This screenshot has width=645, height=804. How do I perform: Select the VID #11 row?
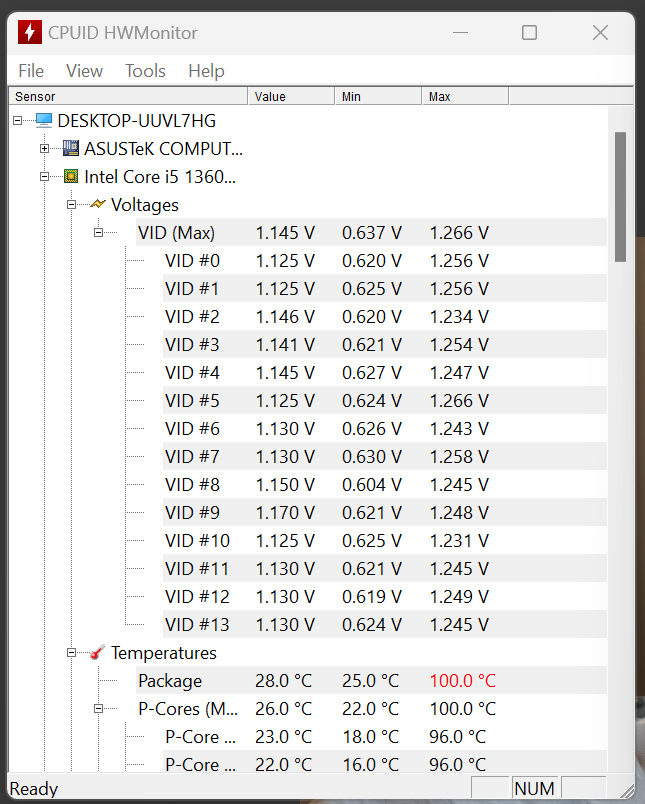[x=385, y=568]
